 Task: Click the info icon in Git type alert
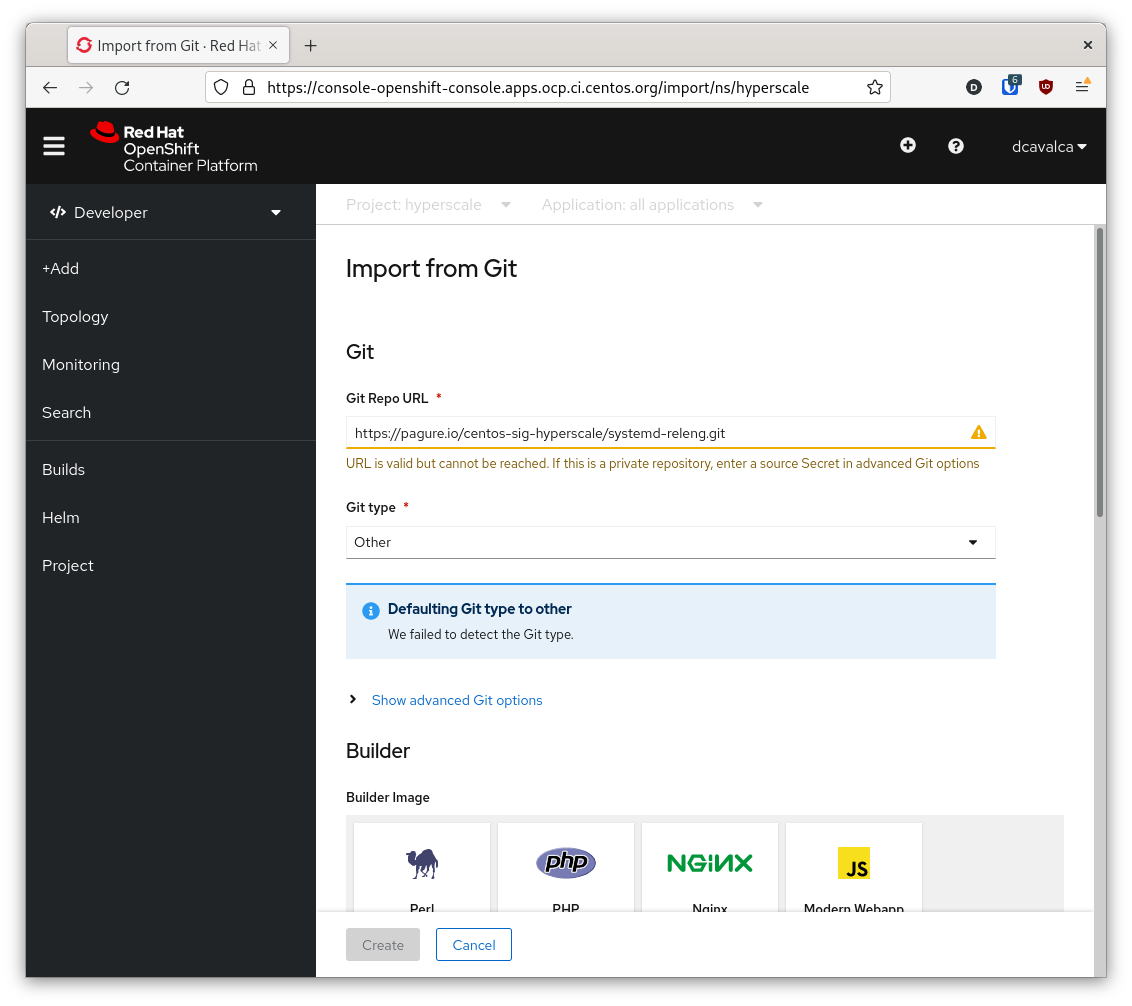click(x=370, y=611)
